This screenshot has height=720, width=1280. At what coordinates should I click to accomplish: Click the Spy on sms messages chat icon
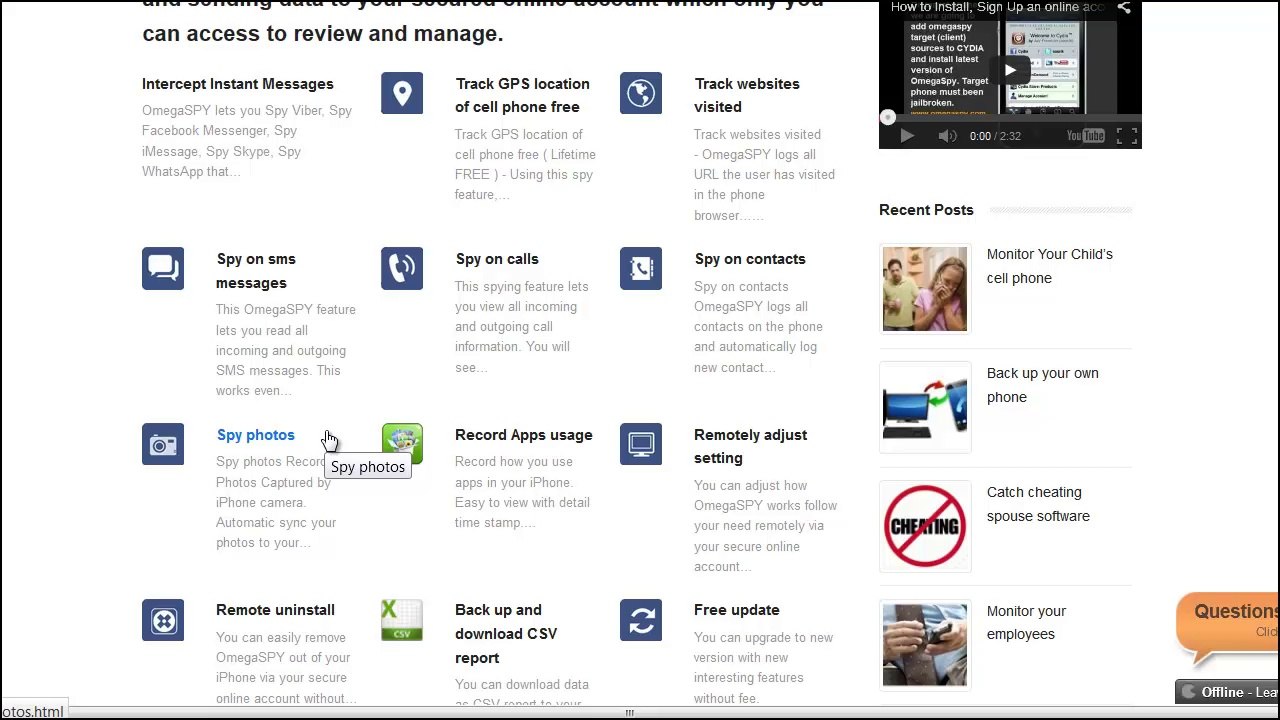pyautogui.click(x=163, y=268)
